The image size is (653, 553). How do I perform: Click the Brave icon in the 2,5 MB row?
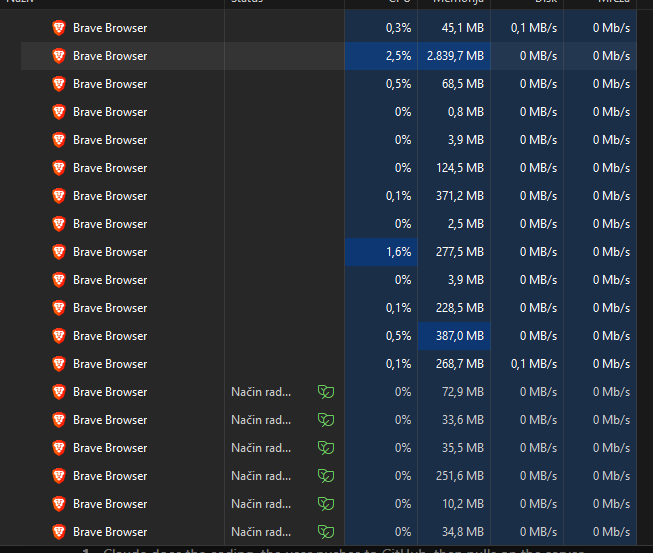[x=59, y=224]
